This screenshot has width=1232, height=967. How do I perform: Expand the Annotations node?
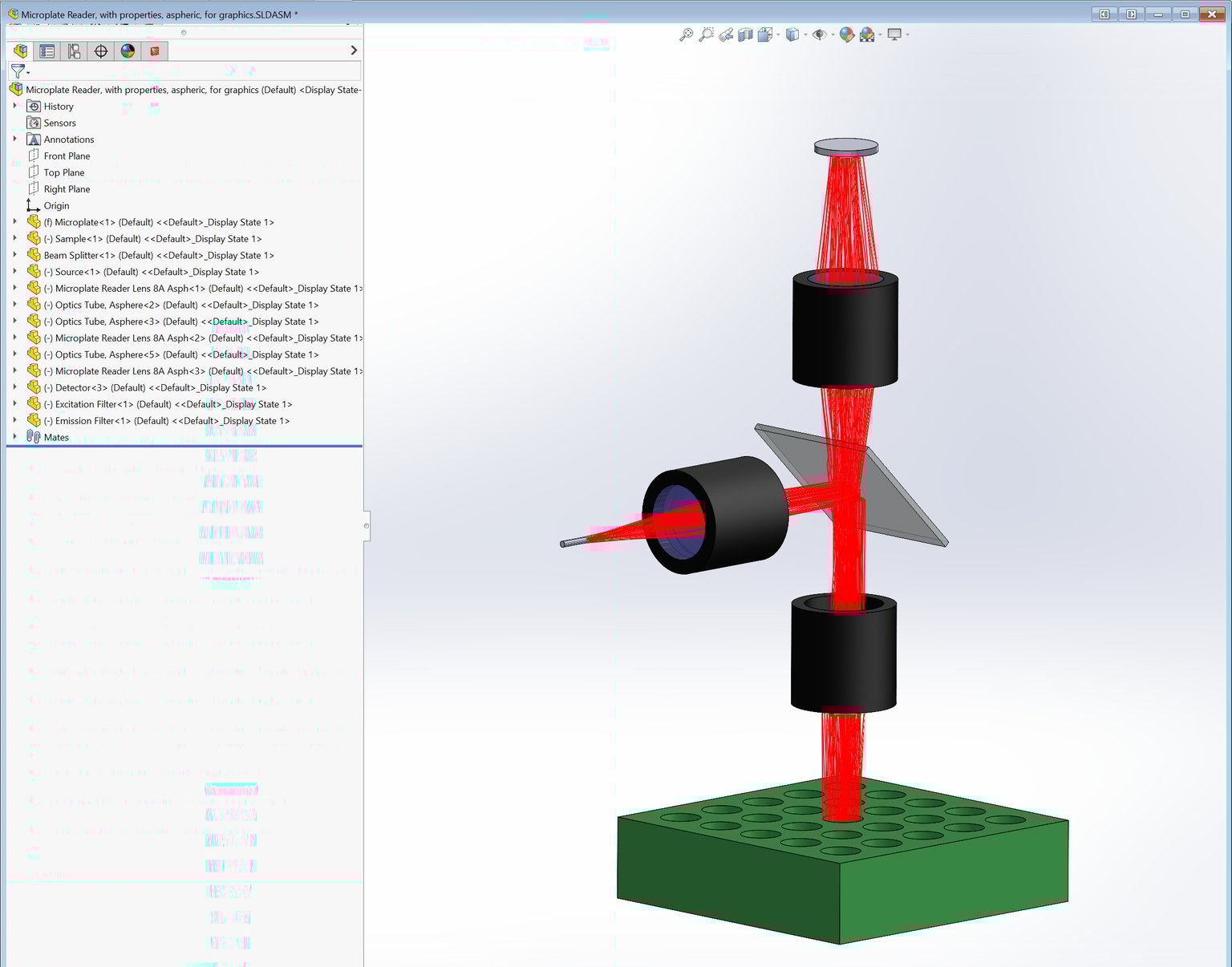14,139
